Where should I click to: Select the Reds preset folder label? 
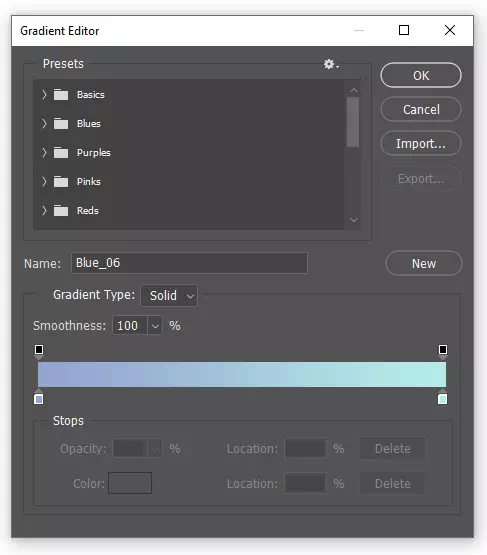point(88,211)
